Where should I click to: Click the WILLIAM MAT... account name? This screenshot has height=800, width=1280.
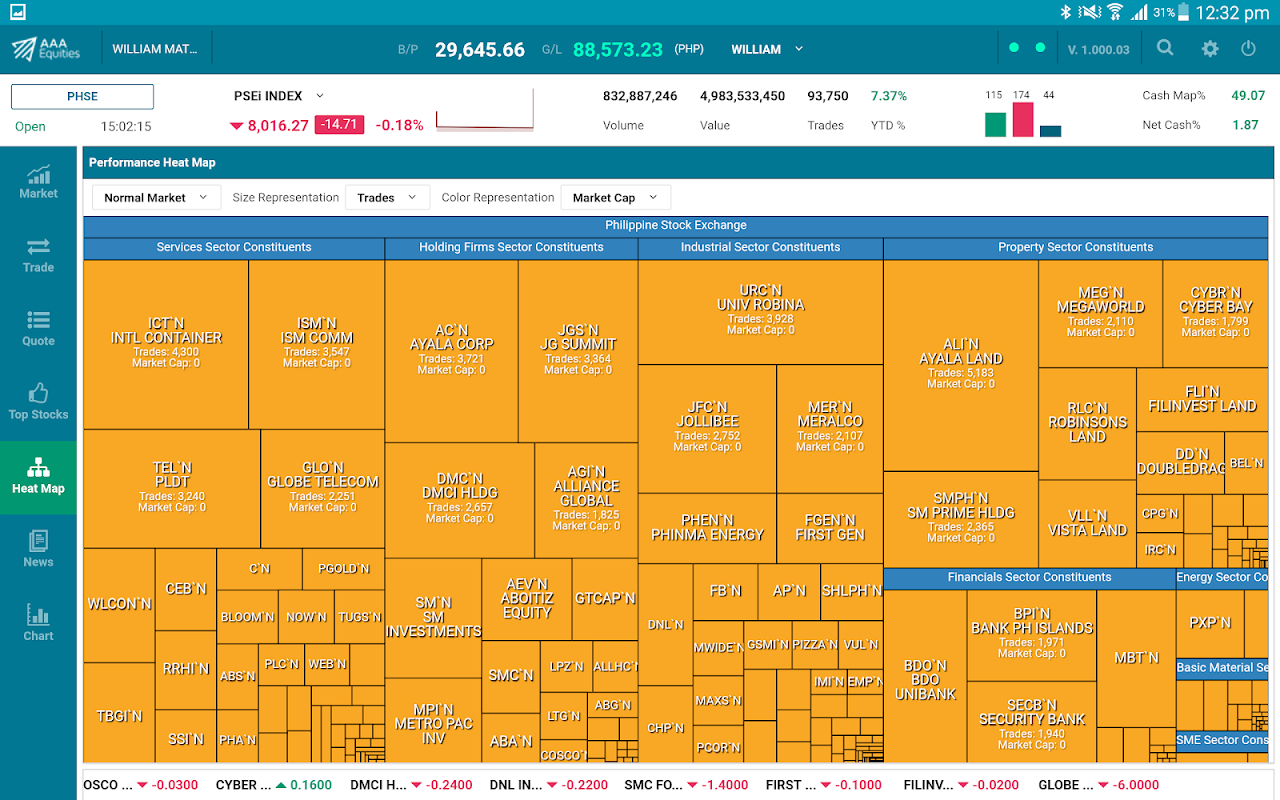coord(155,49)
